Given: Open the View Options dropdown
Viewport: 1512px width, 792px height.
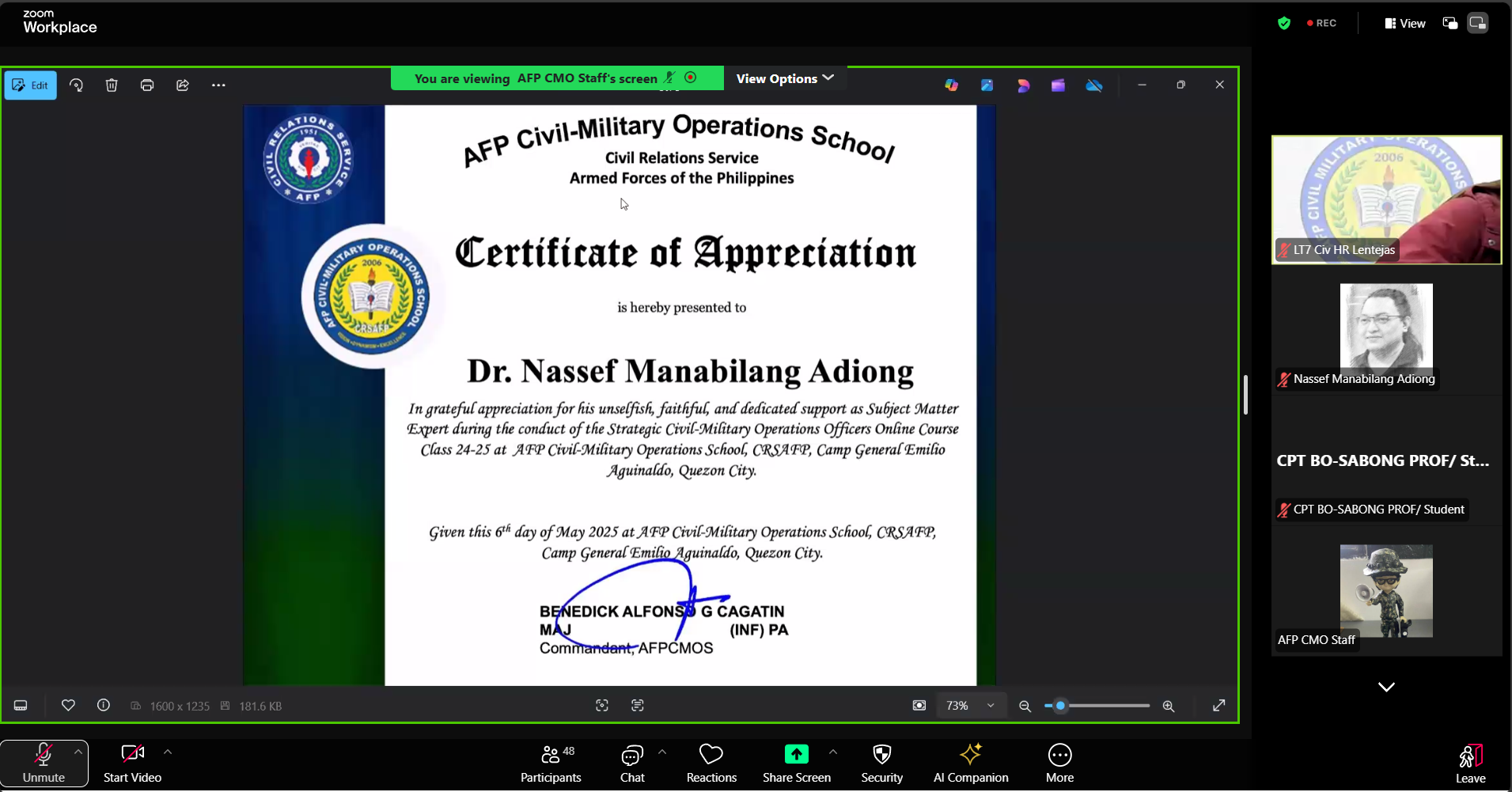Looking at the screenshot, I should tap(784, 78).
